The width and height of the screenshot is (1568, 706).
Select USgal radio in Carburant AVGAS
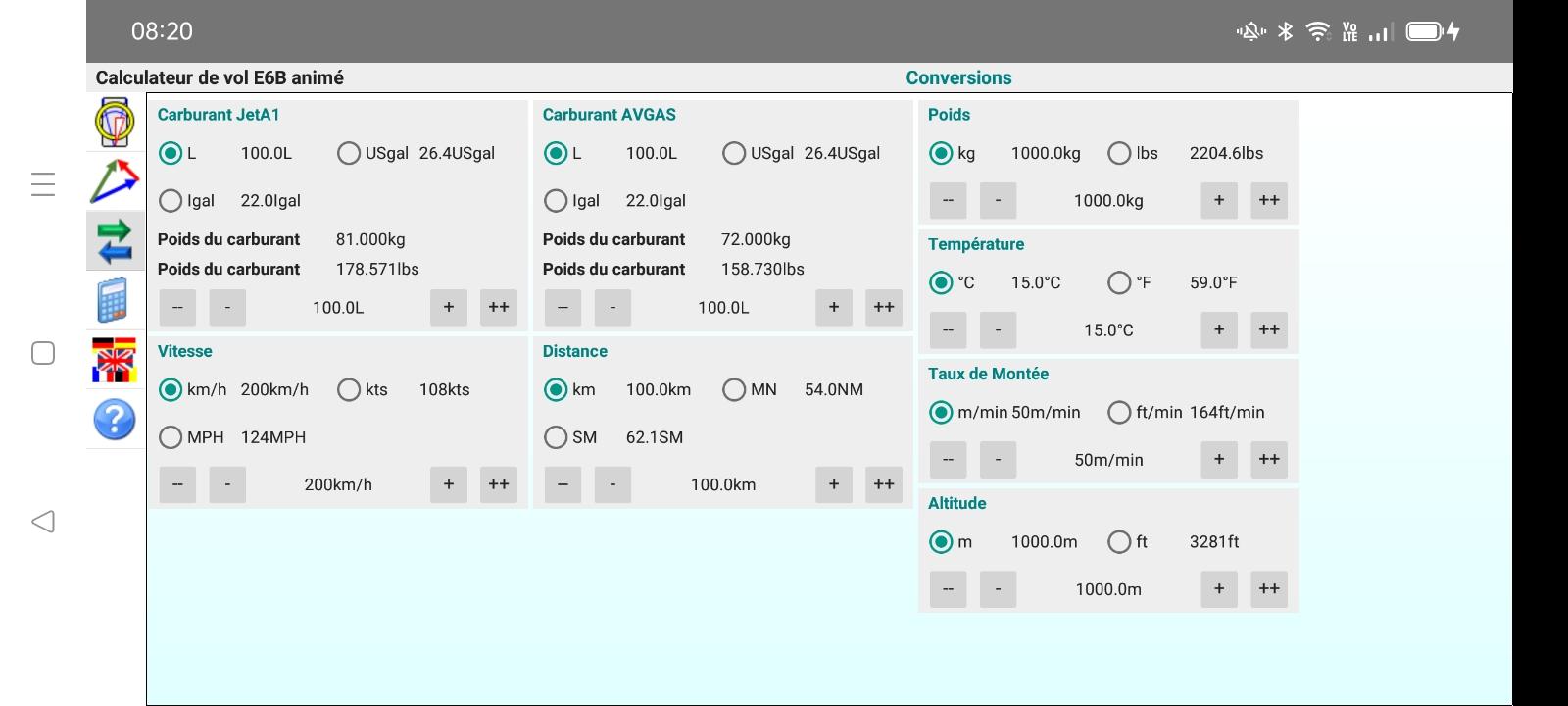click(x=733, y=153)
